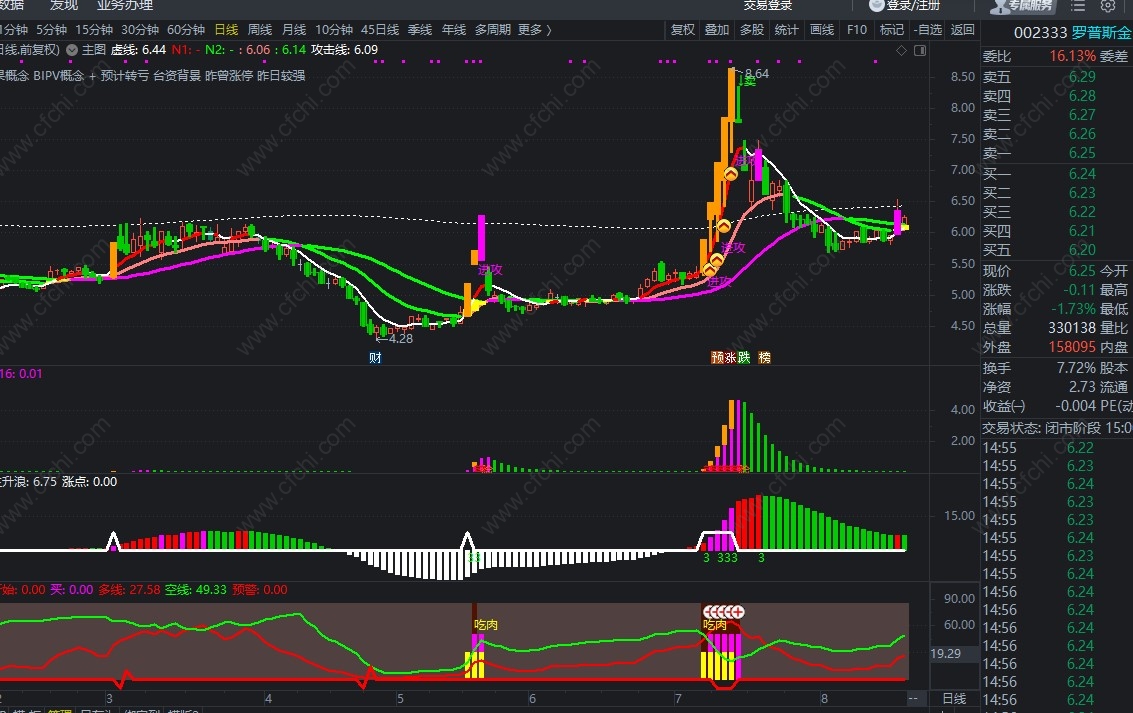The height and width of the screenshot is (713, 1133).
Task: Click 卖五 price 6.29
Action: [1082, 77]
